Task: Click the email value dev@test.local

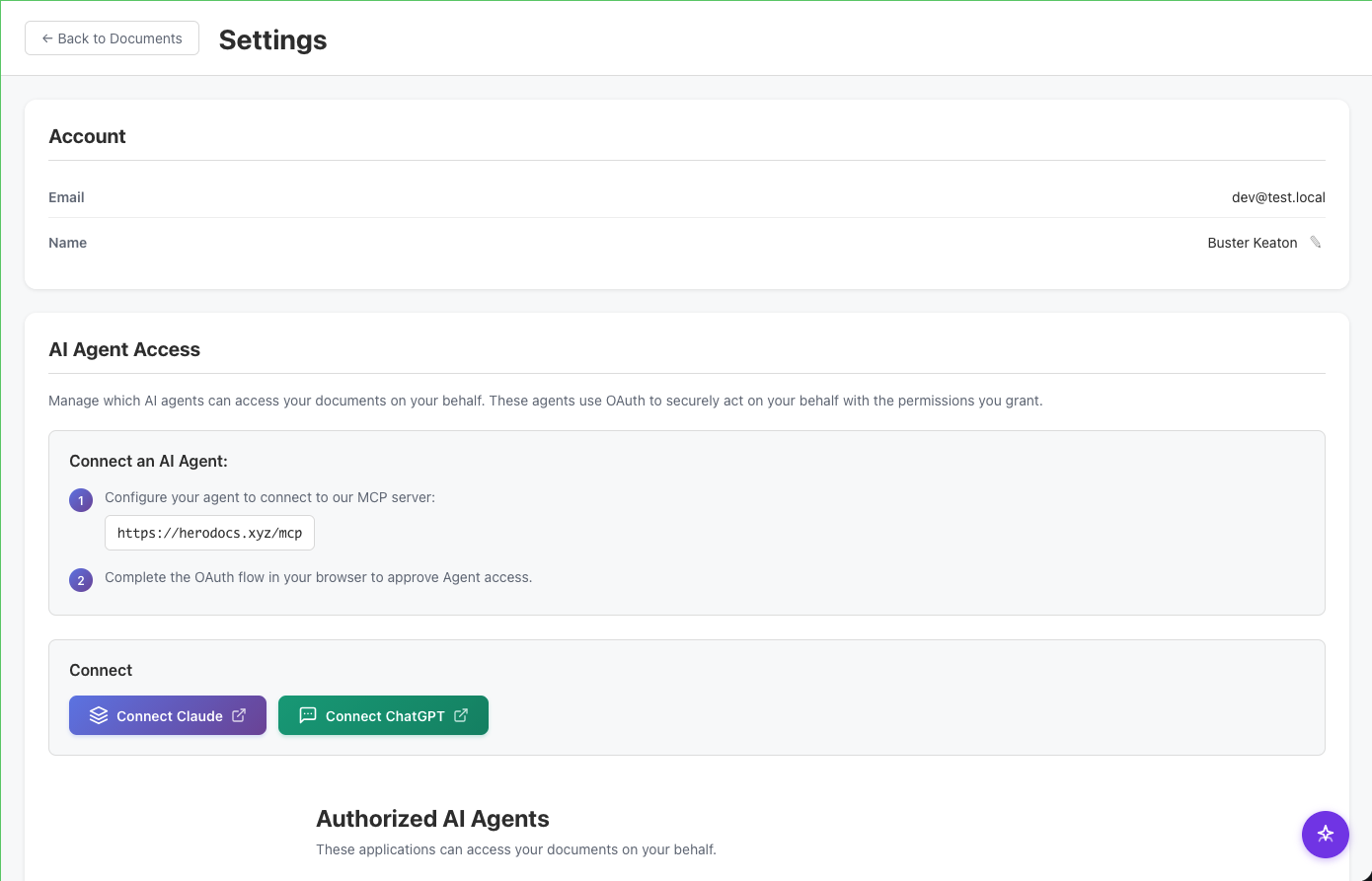Action: (1278, 197)
